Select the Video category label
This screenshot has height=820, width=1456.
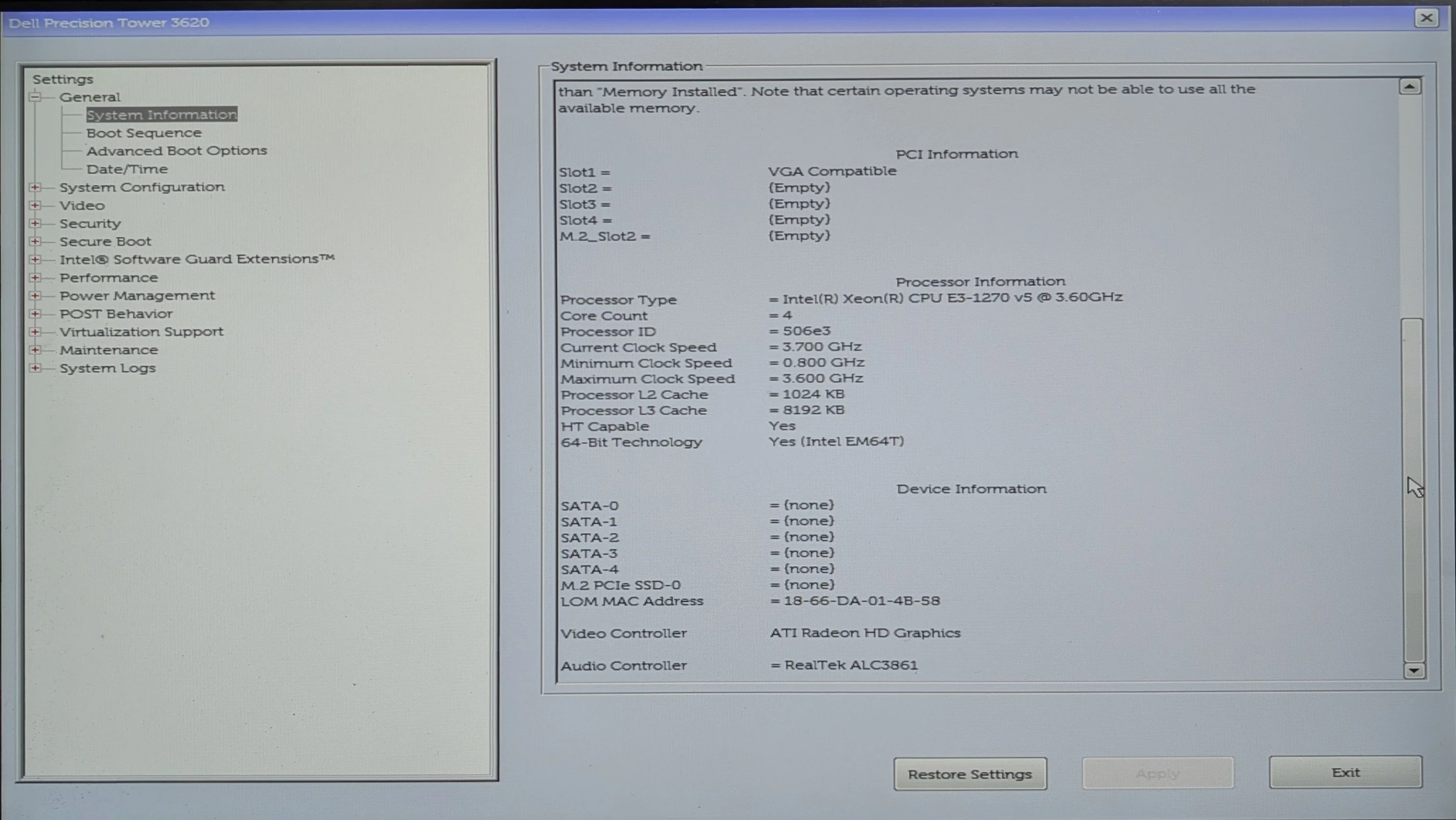tap(82, 205)
